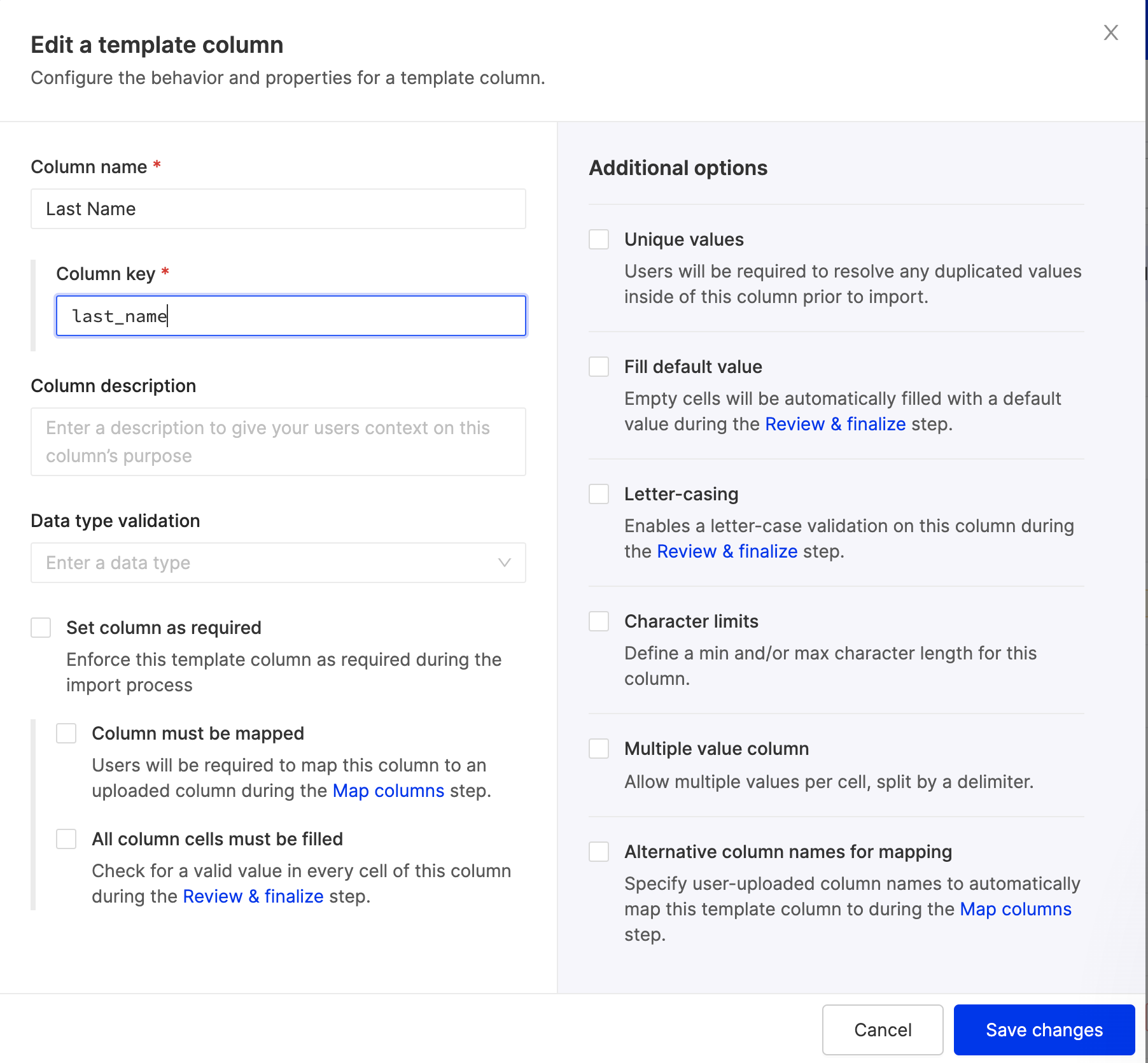The image size is (1148, 1063).
Task: Open Review & finalize link under Letter-casing
Action: pos(727,551)
